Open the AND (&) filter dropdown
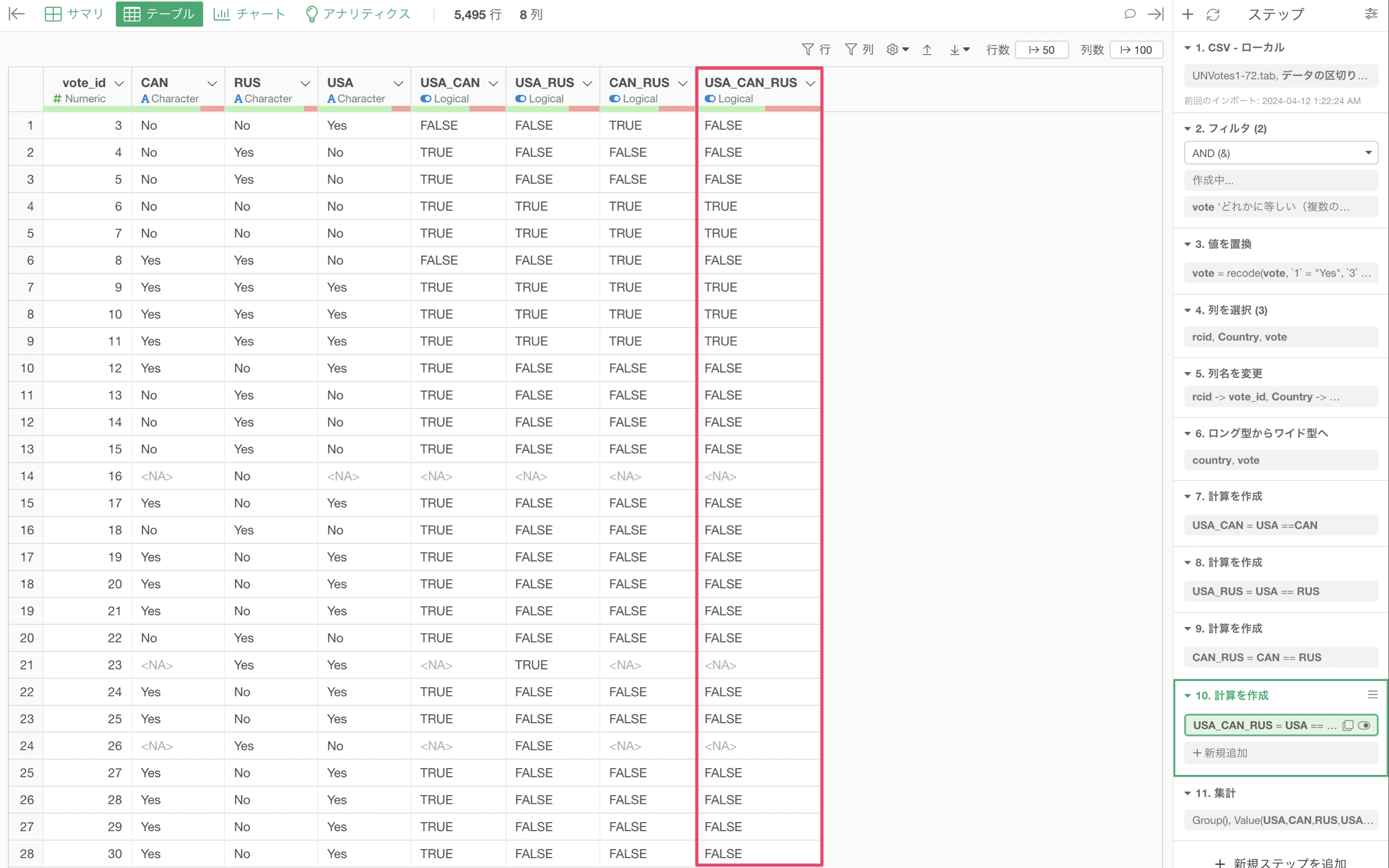1389x868 pixels. 1281,153
